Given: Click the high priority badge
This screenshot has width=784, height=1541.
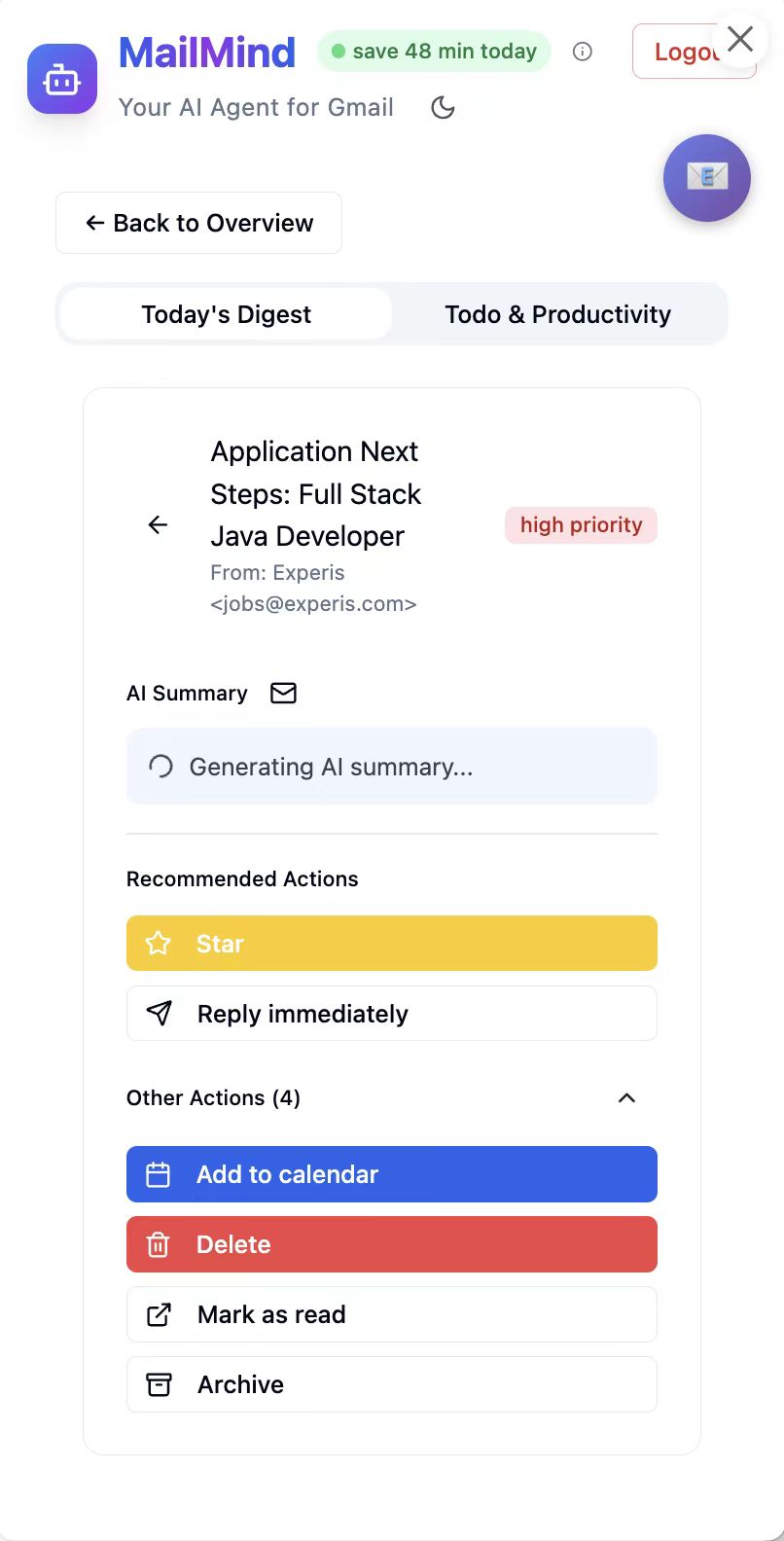Looking at the screenshot, I should click(582, 525).
